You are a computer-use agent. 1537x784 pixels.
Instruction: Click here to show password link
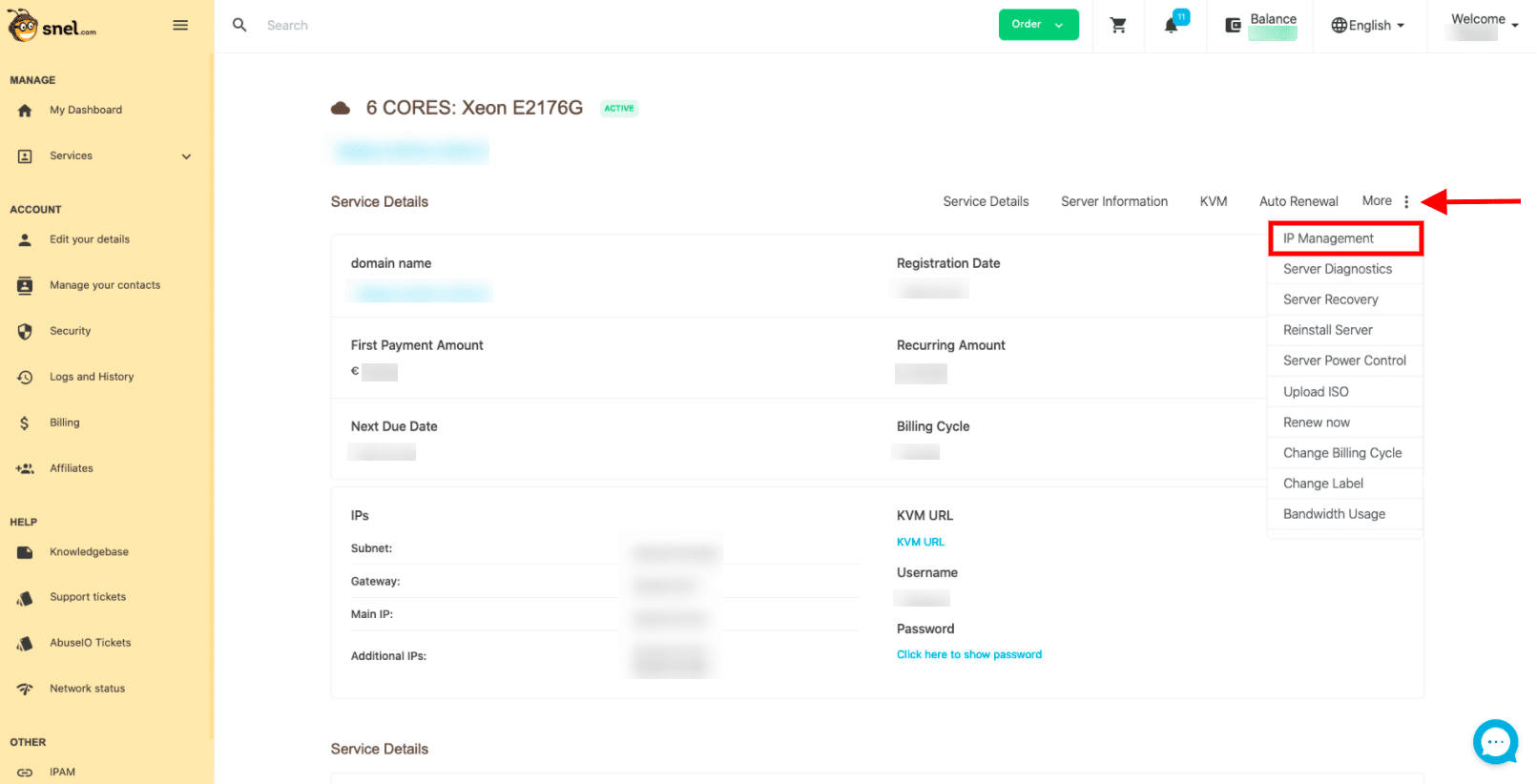(969, 655)
